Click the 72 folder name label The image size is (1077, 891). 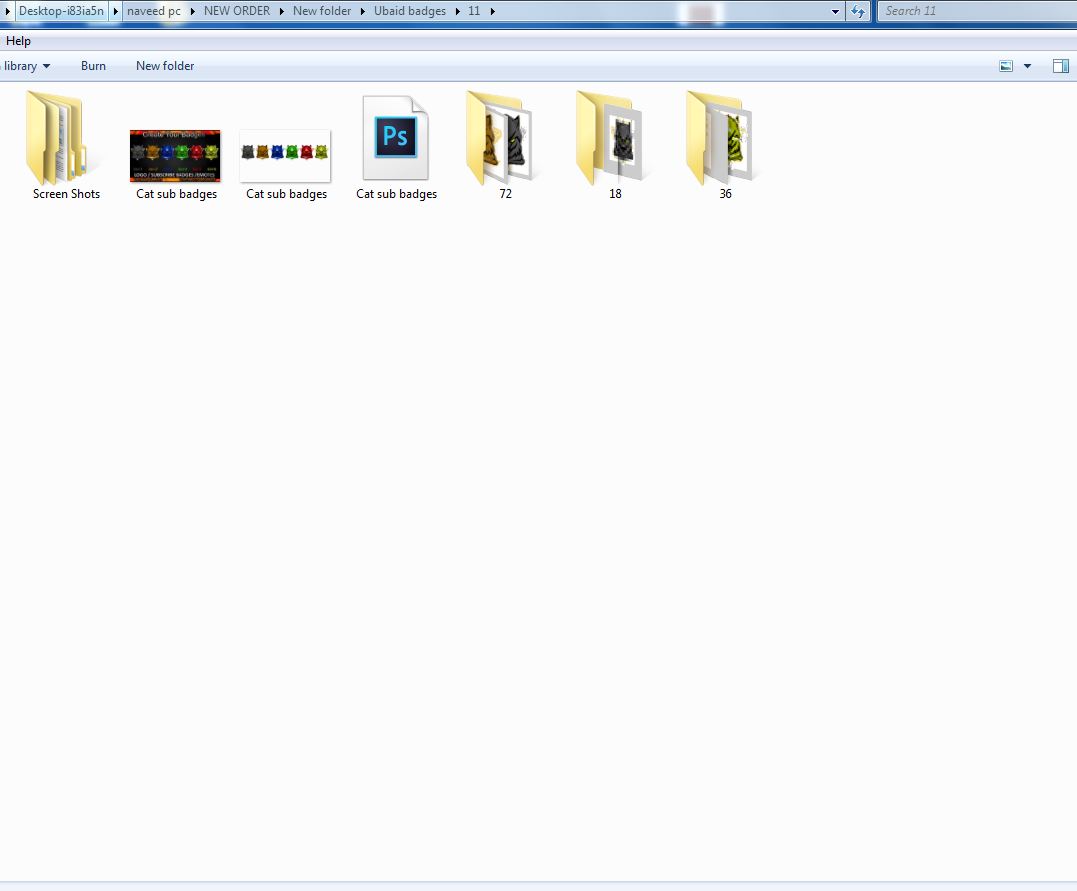pos(506,194)
